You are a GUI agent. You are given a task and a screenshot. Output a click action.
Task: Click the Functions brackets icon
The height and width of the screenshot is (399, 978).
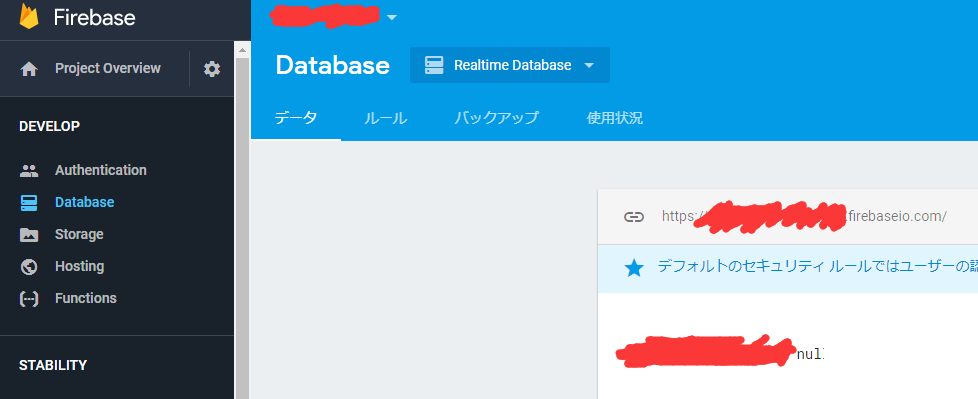tap(29, 299)
